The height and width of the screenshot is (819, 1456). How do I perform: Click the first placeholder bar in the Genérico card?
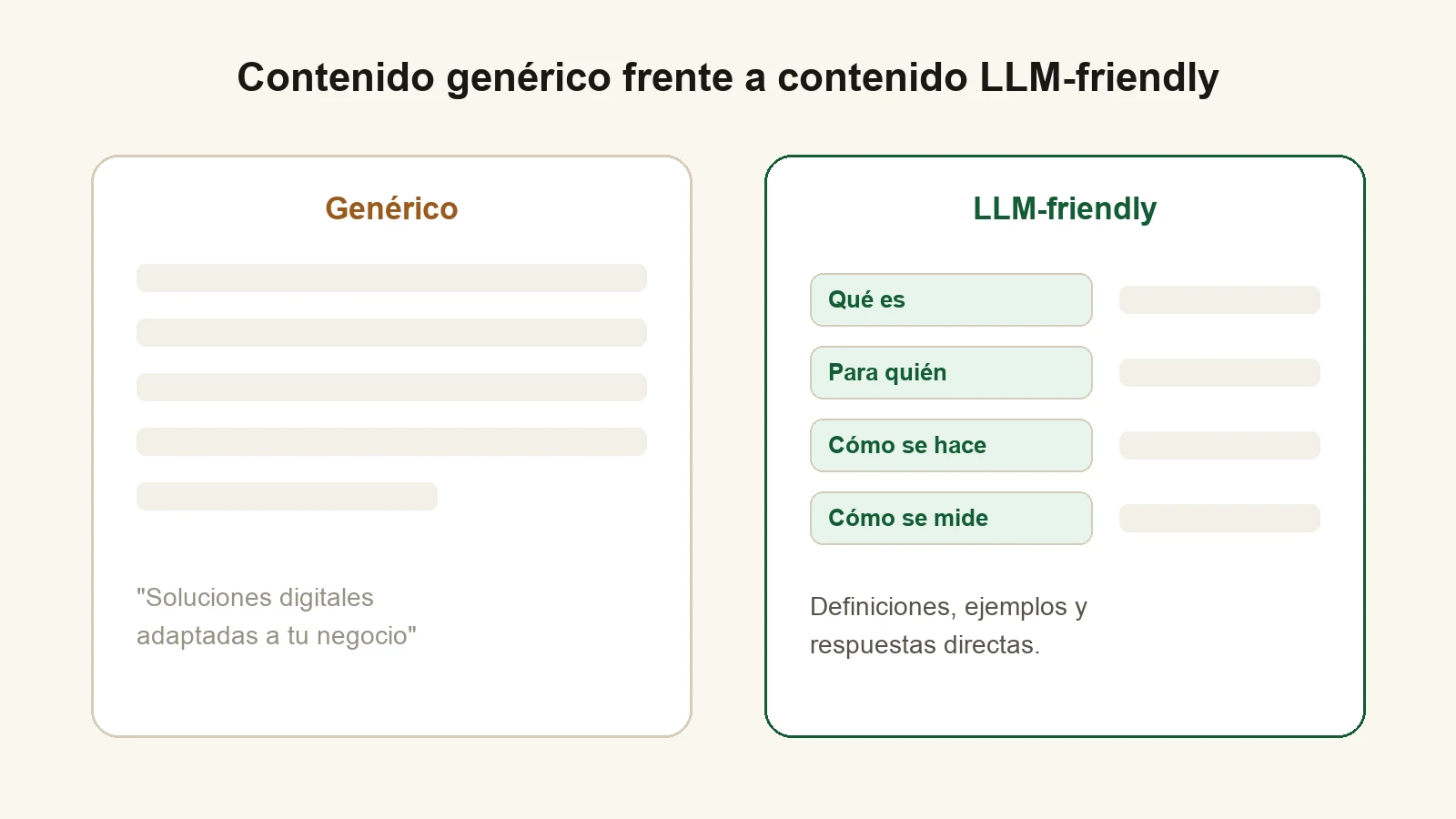391,278
